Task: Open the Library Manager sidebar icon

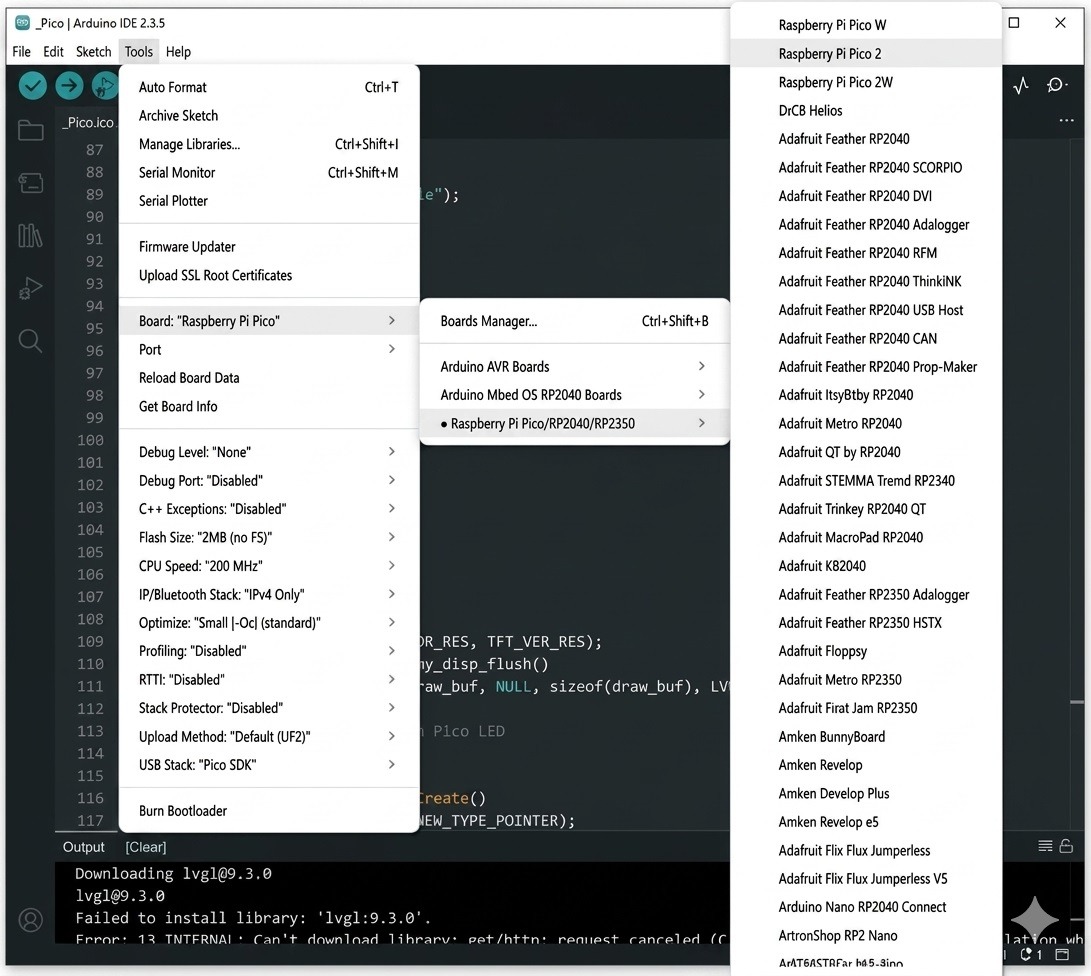Action: point(31,236)
